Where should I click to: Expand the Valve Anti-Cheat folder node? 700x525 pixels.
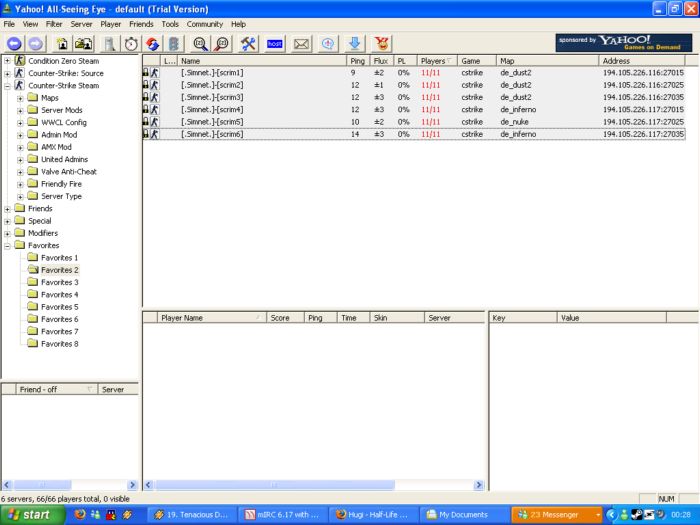(20, 172)
